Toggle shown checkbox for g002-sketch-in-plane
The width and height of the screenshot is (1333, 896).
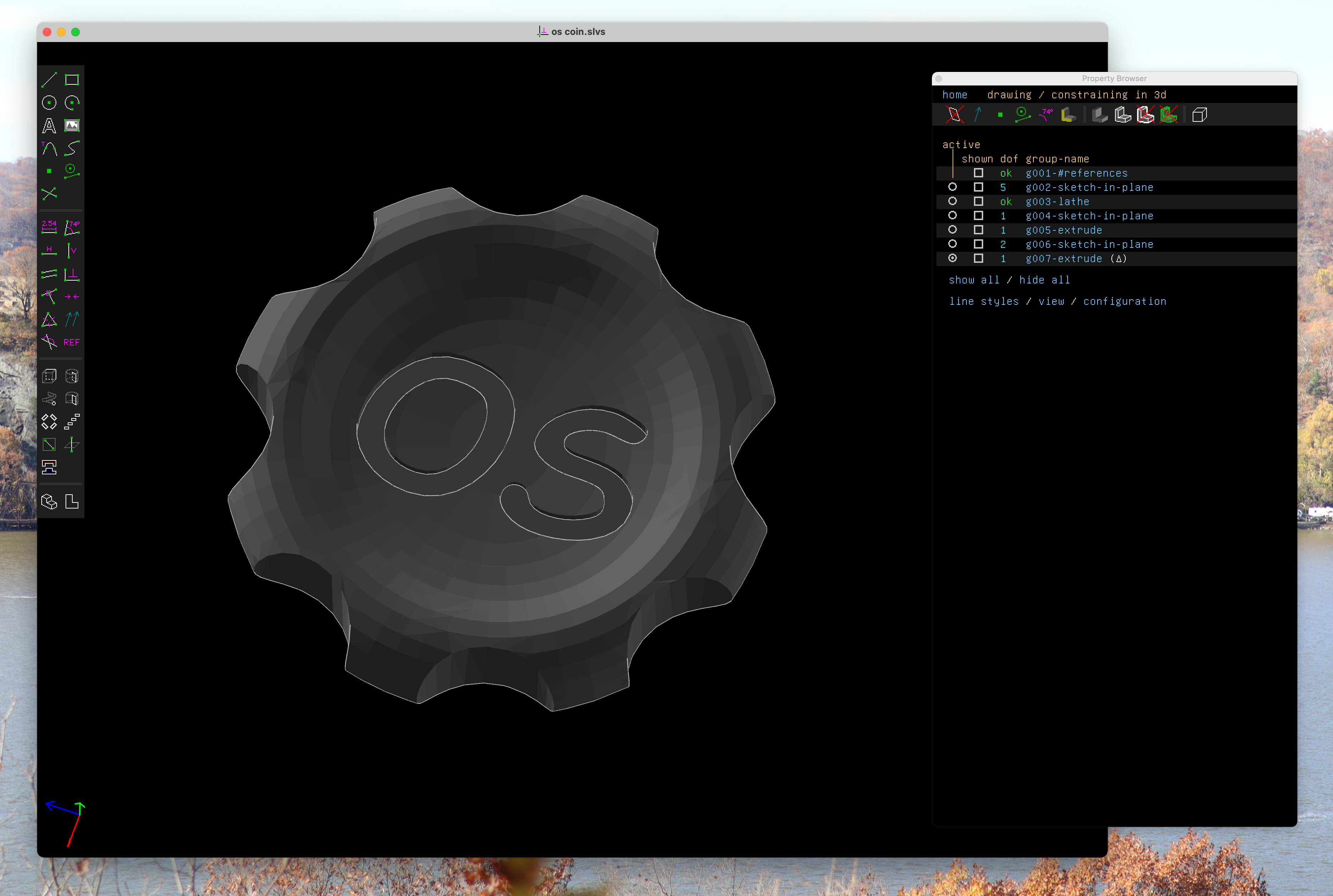click(x=979, y=187)
